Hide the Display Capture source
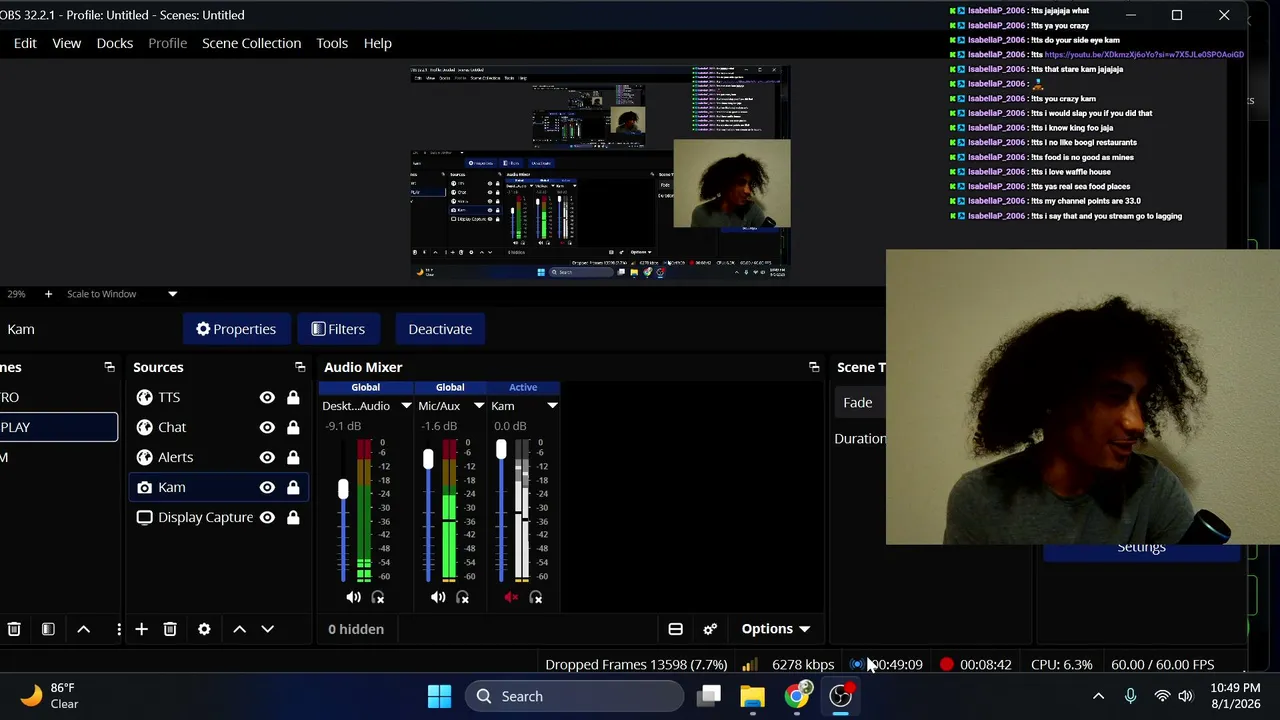This screenshot has height=720, width=1280. 267,517
